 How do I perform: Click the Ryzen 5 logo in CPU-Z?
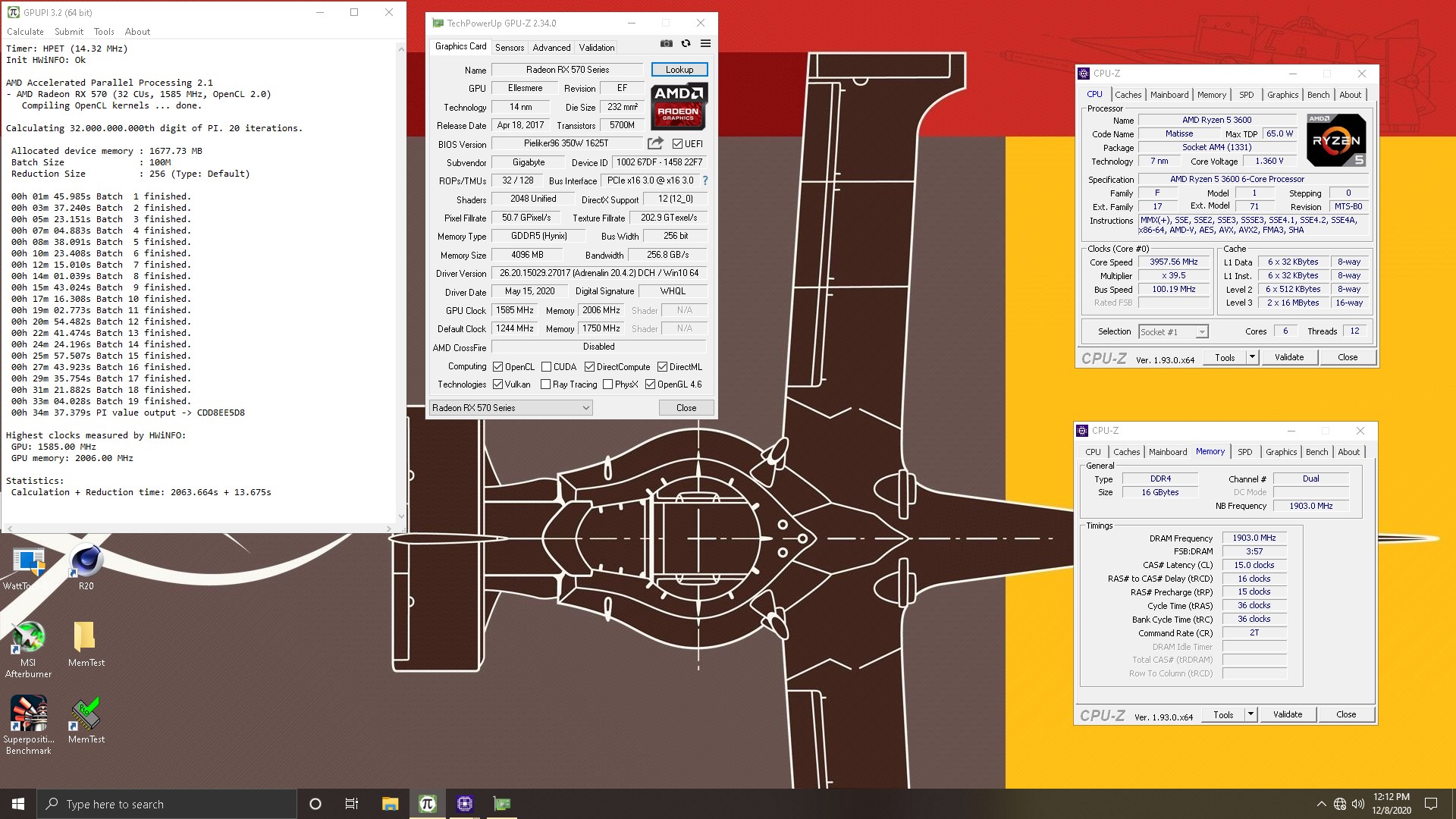[x=1337, y=140]
